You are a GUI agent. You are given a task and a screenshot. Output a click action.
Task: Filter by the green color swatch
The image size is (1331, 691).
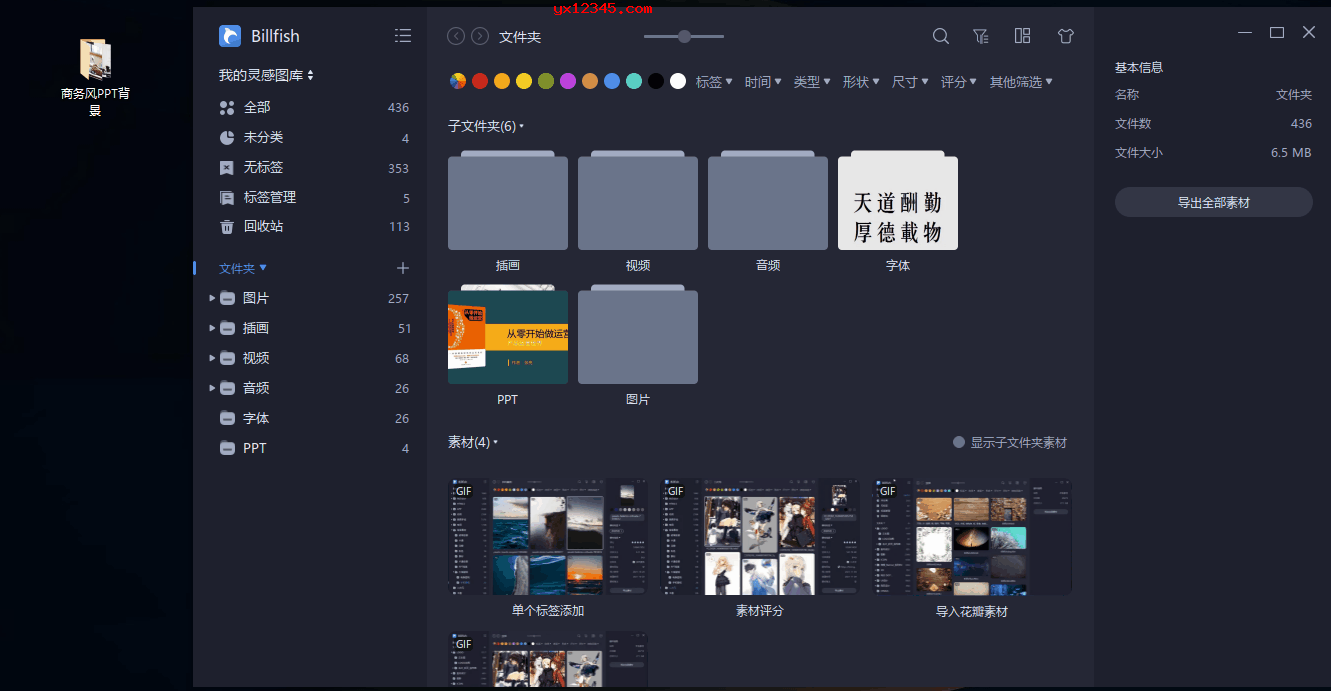click(x=546, y=82)
